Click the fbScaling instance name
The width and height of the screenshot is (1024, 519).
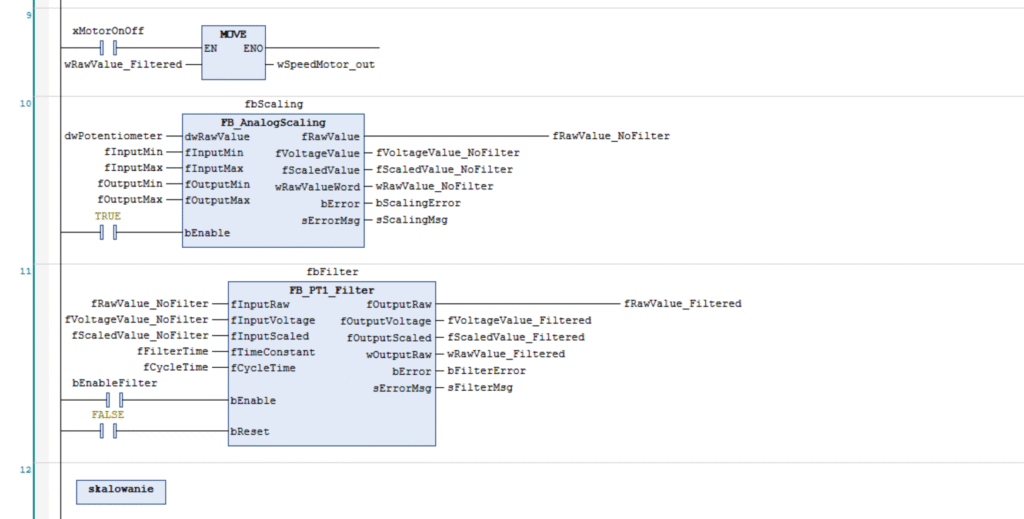[273, 104]
